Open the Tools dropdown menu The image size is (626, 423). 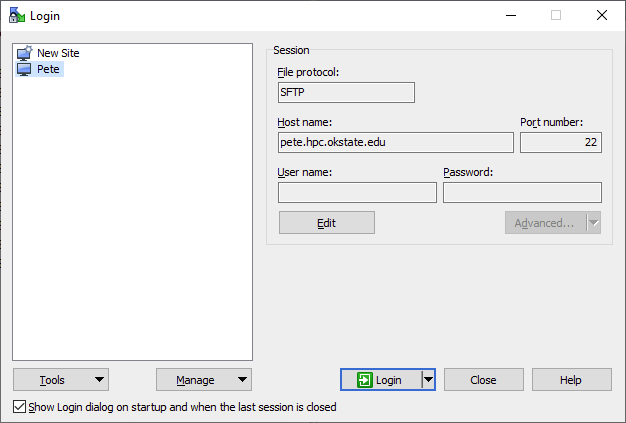click(61, 380)
